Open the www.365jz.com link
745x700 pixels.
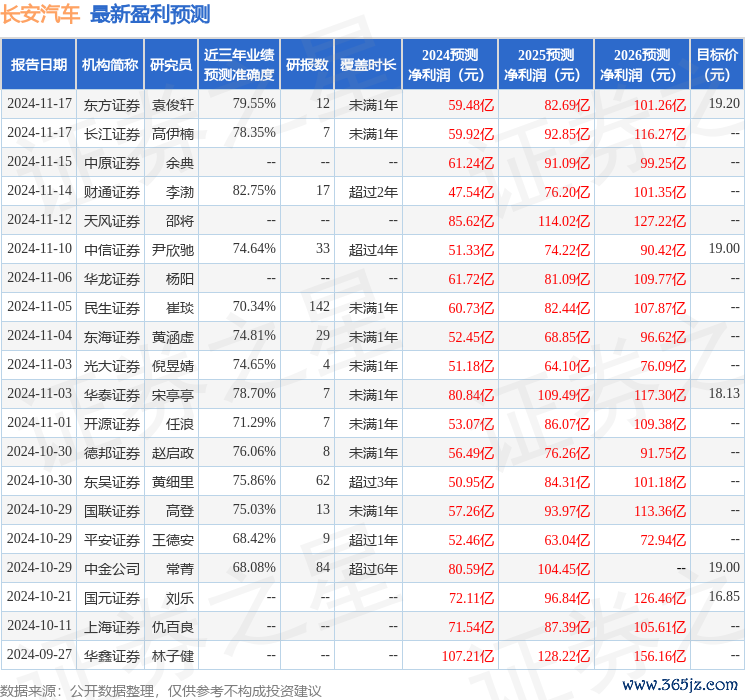pos(679,684)
